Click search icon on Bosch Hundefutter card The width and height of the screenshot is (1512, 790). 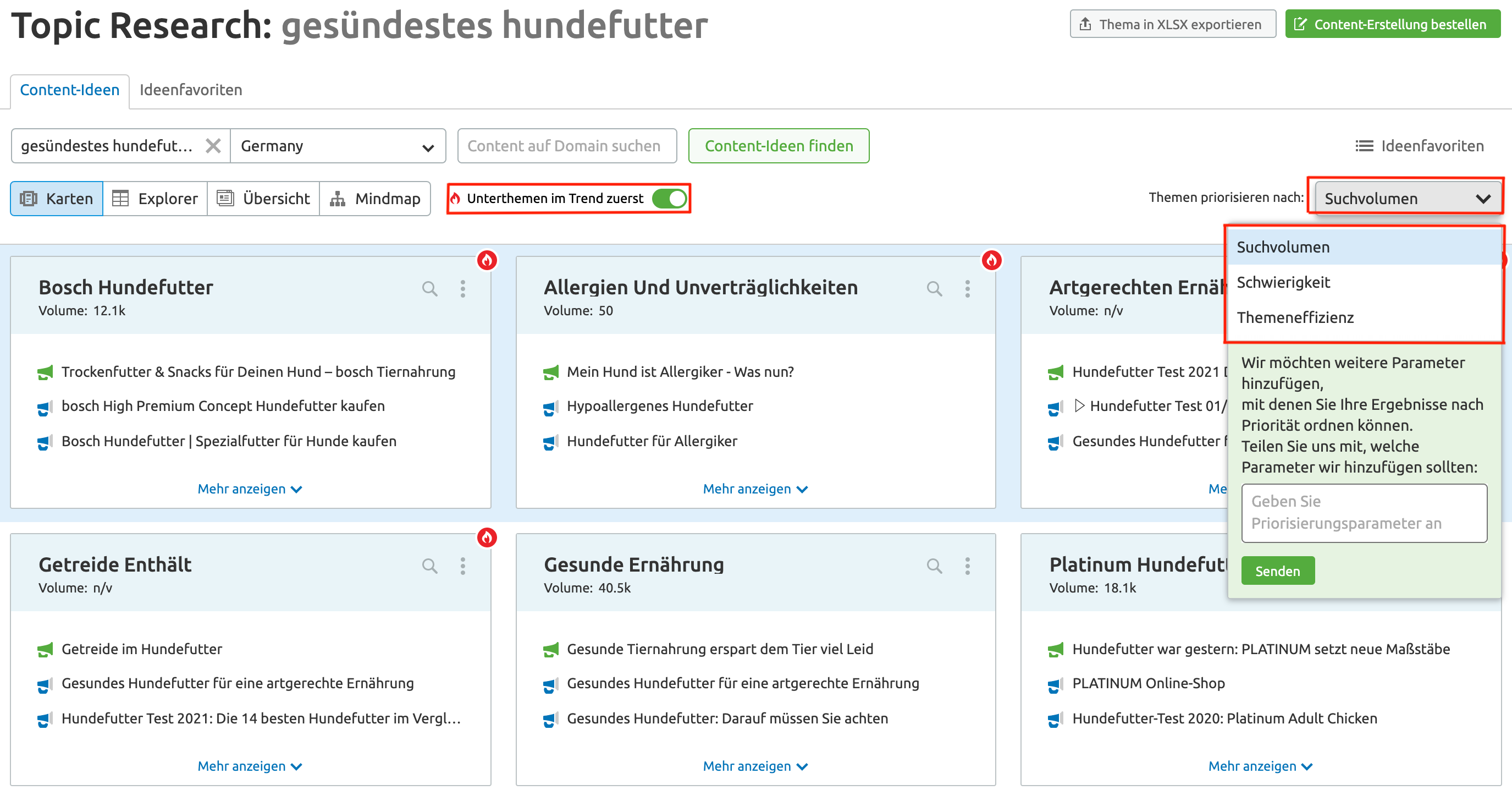tap(429, 288)
